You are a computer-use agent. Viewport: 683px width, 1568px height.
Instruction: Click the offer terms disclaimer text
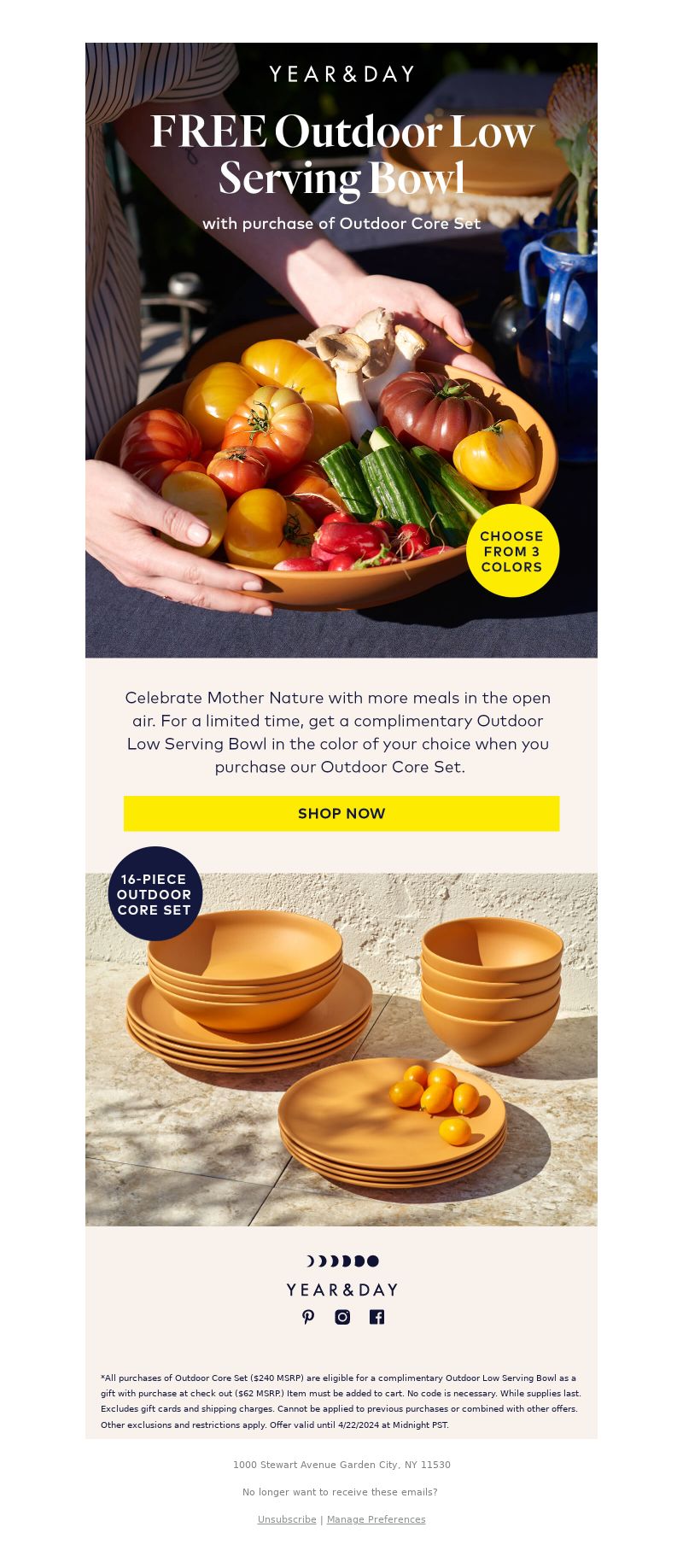[341, 1401]
